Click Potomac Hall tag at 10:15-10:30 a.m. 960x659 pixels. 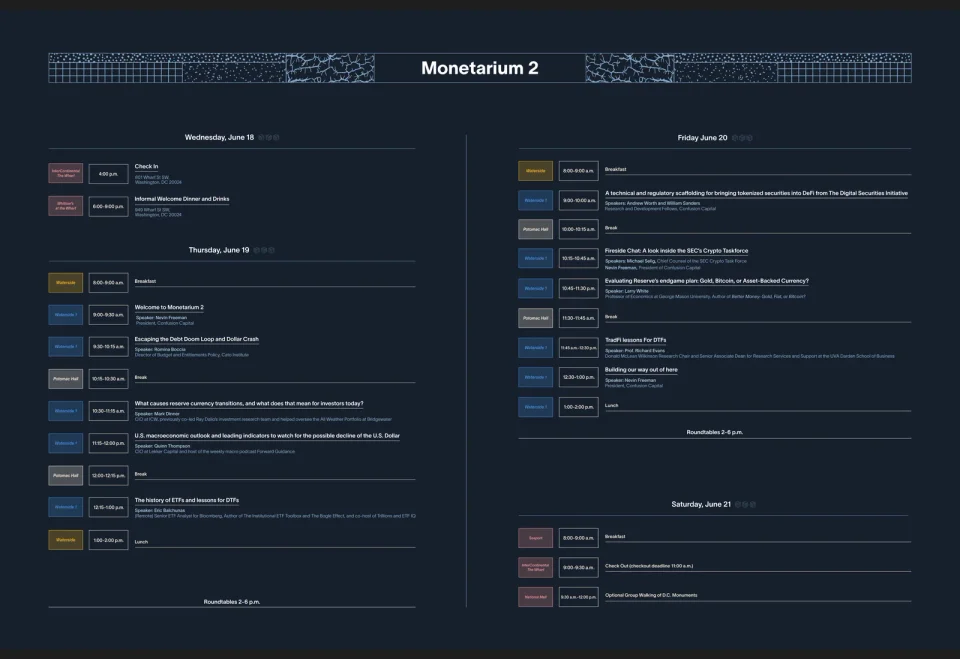(x=66, y=379)
